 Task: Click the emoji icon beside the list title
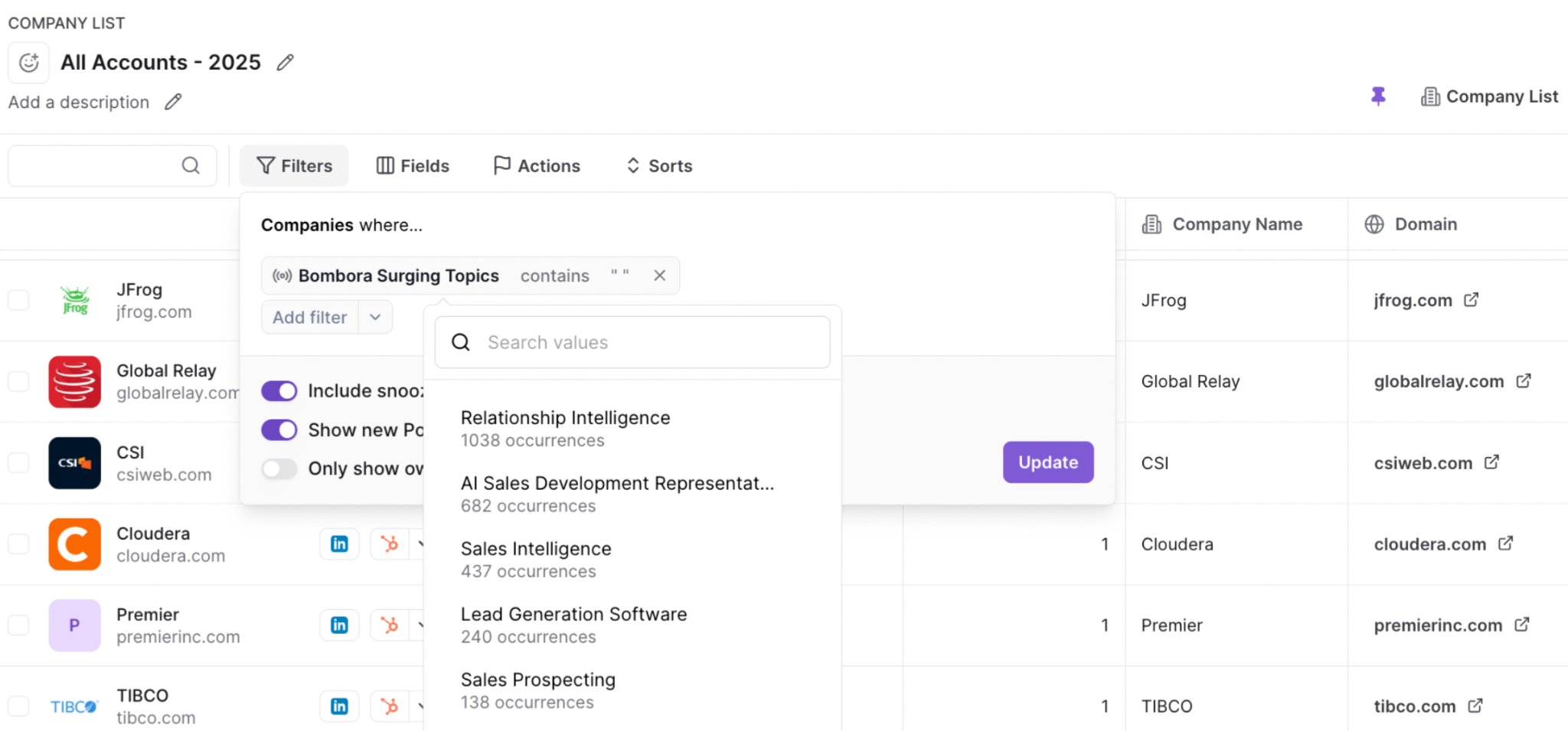tap(29, 62)
